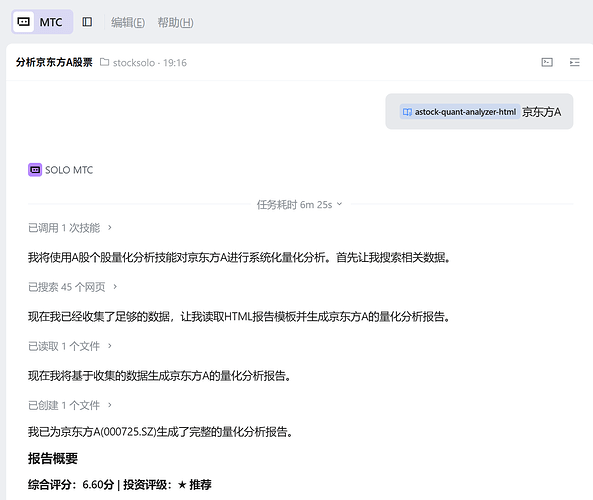Click the SOLO MTC avatar icon
593x500 pixels.
(x=35, y=170)
